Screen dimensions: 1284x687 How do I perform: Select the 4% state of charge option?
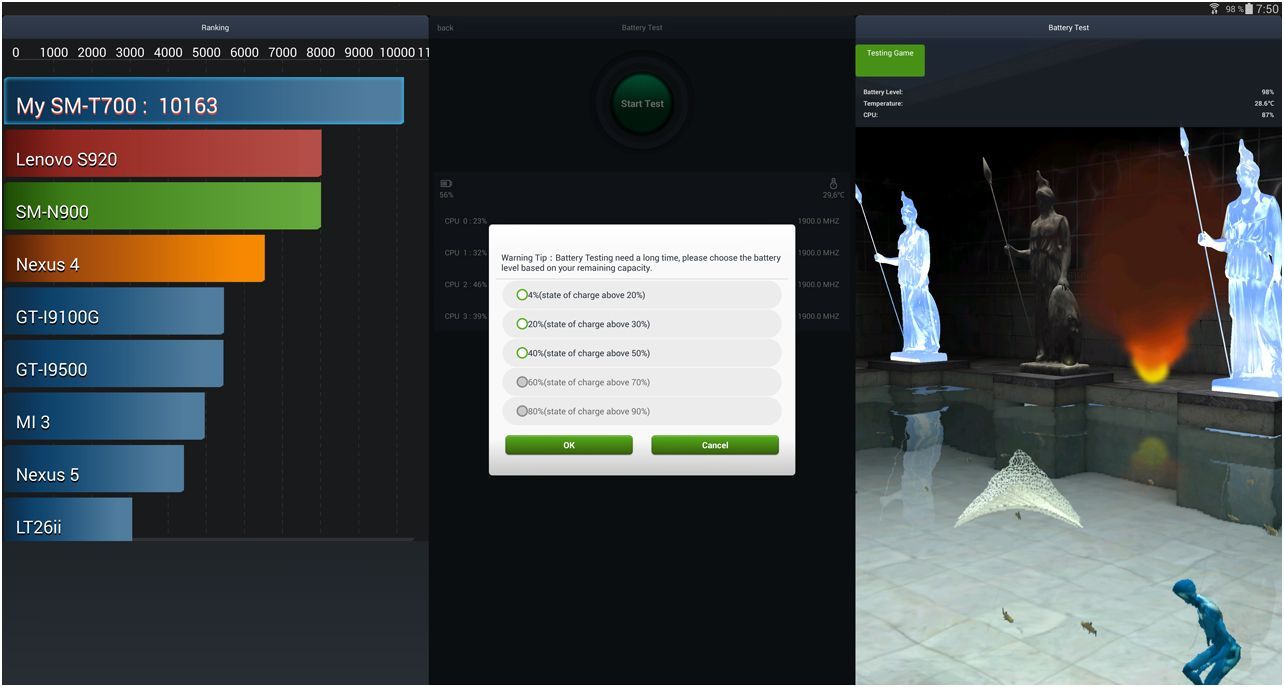coord(522,295)
